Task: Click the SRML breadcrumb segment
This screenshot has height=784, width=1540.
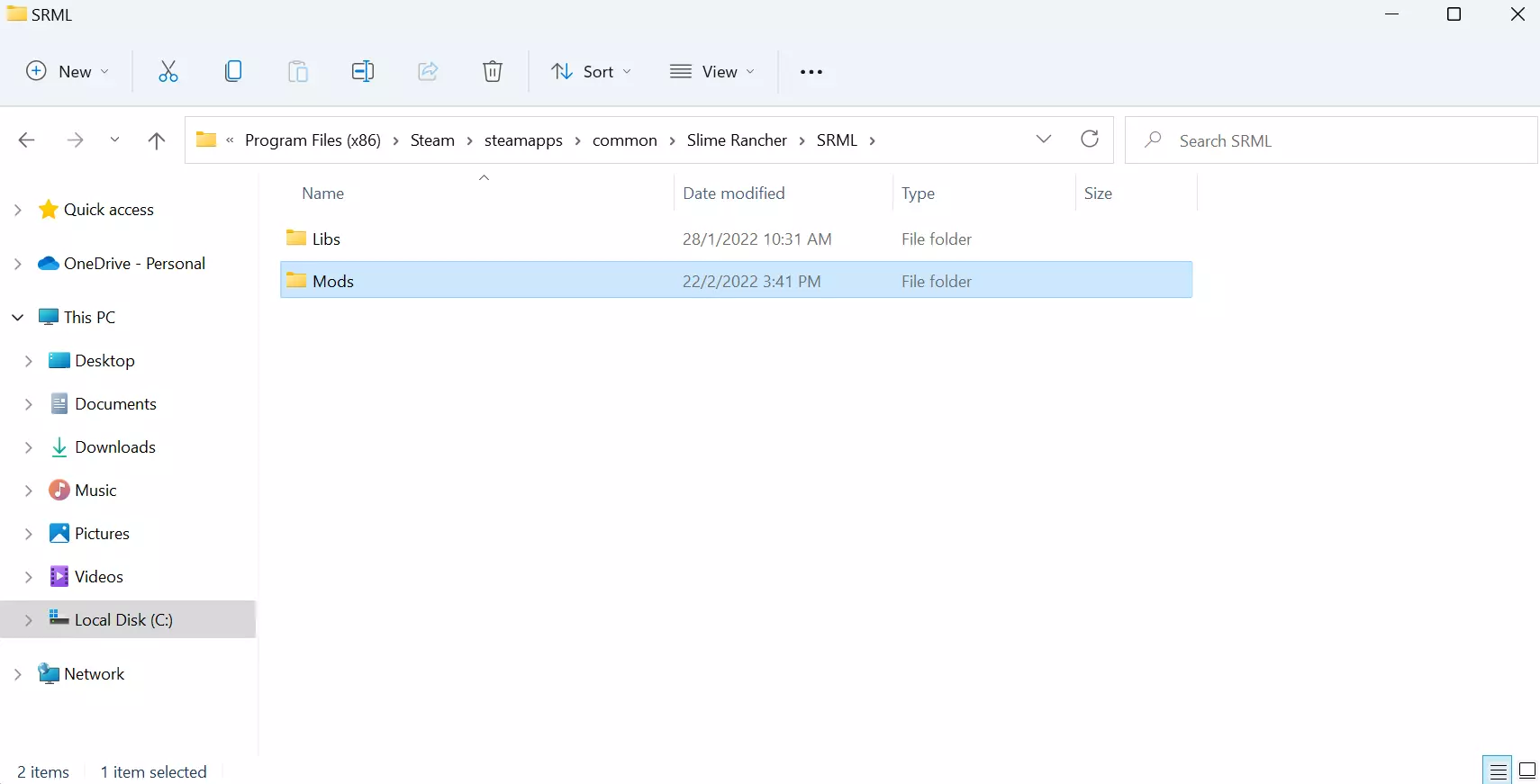Action: coord(837,140)
